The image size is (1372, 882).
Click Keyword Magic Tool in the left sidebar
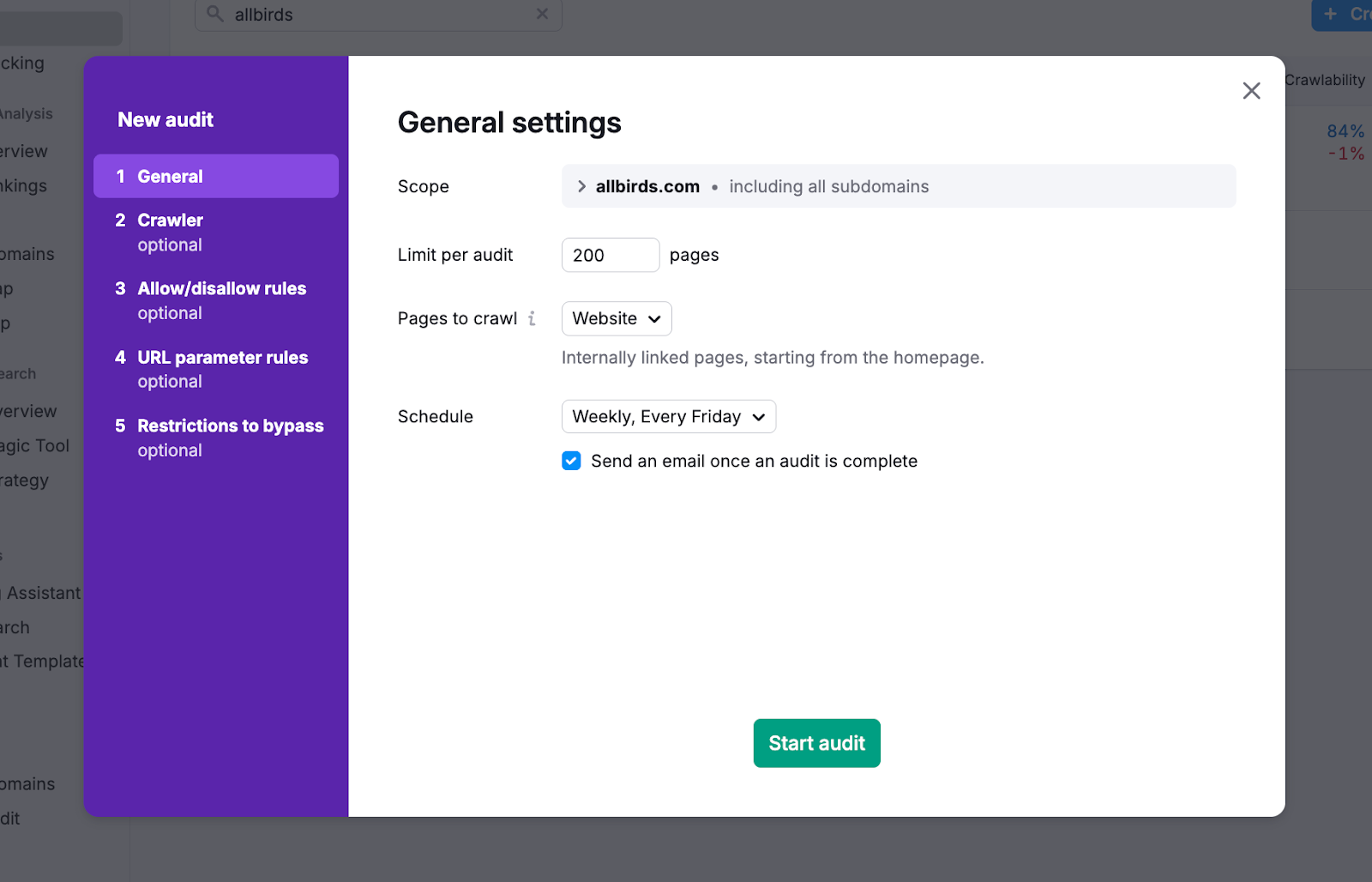pos(34,445)
